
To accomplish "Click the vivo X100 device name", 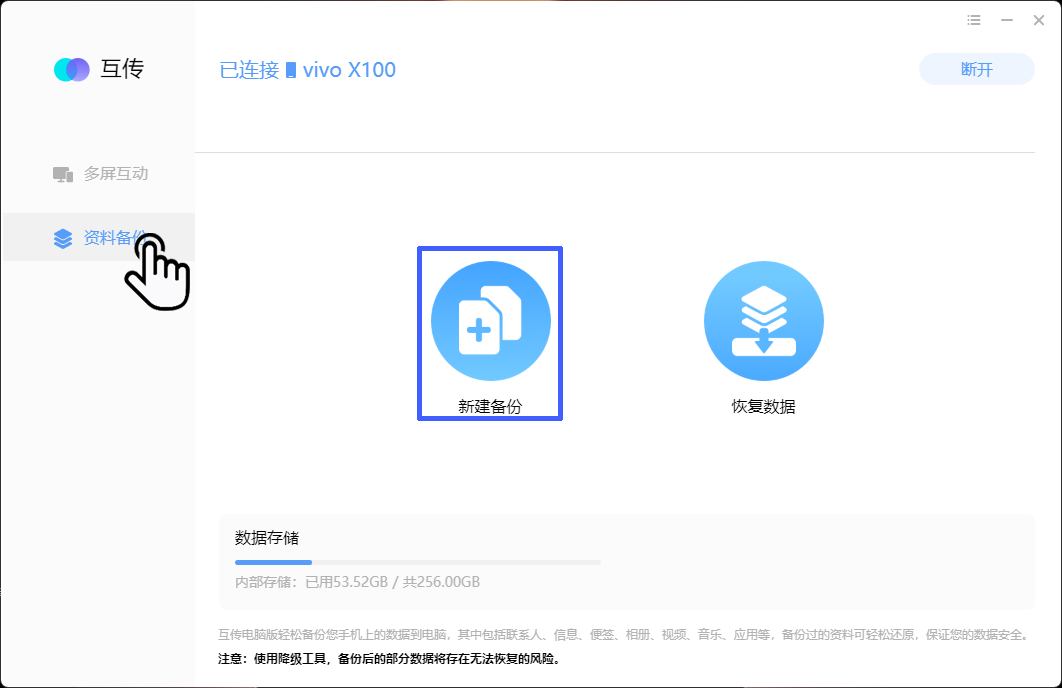I will [349, 70].
